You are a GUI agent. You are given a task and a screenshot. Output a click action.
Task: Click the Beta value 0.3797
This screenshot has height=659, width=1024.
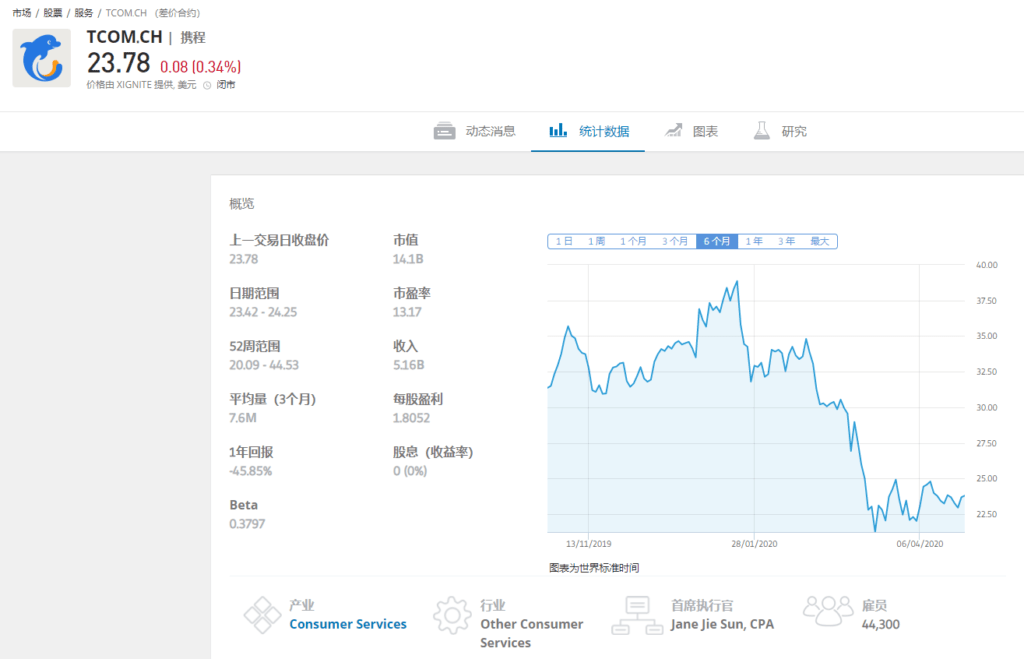(x=247, y=524)
